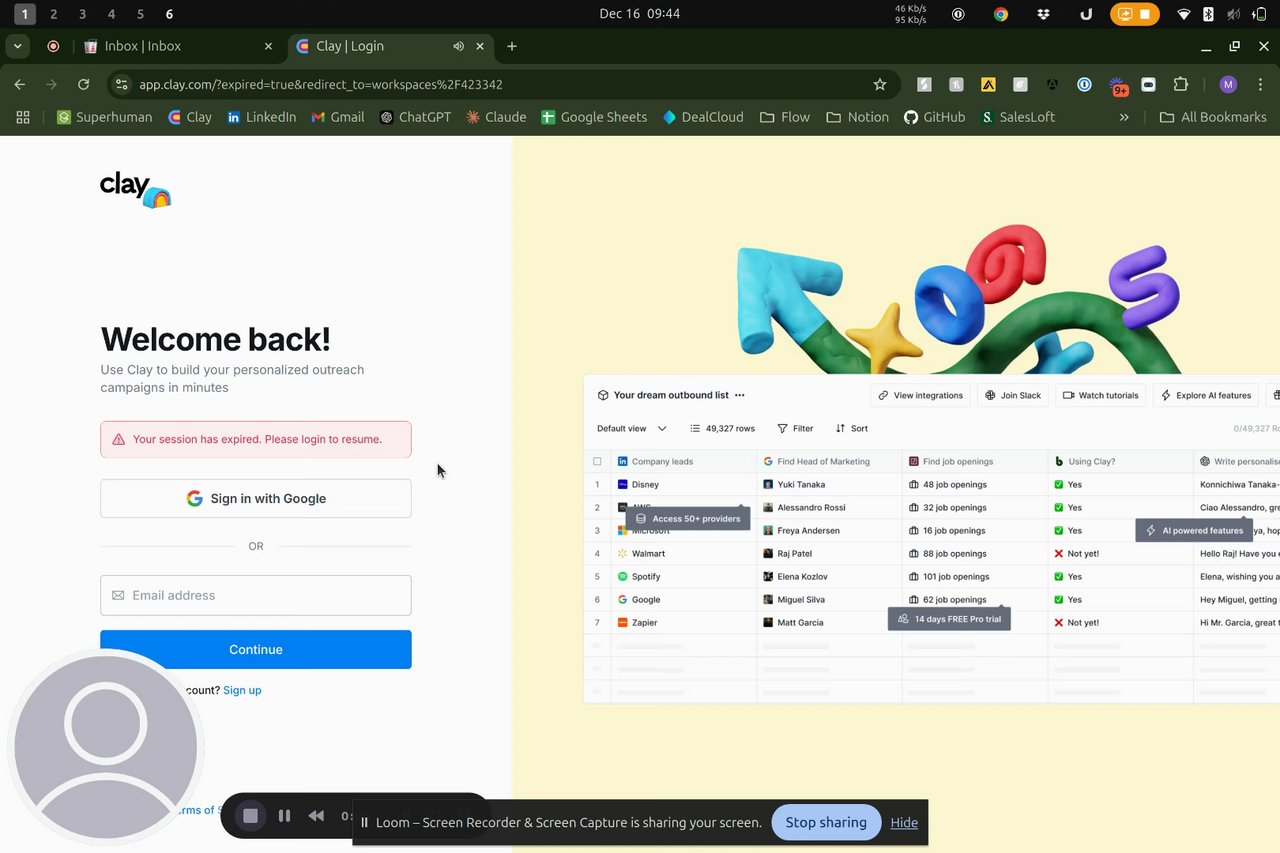Viewport: 1280px width, 853px height.
Task: Mute audio on the Clay | Login tab
Action: click(x=458, y=46)
